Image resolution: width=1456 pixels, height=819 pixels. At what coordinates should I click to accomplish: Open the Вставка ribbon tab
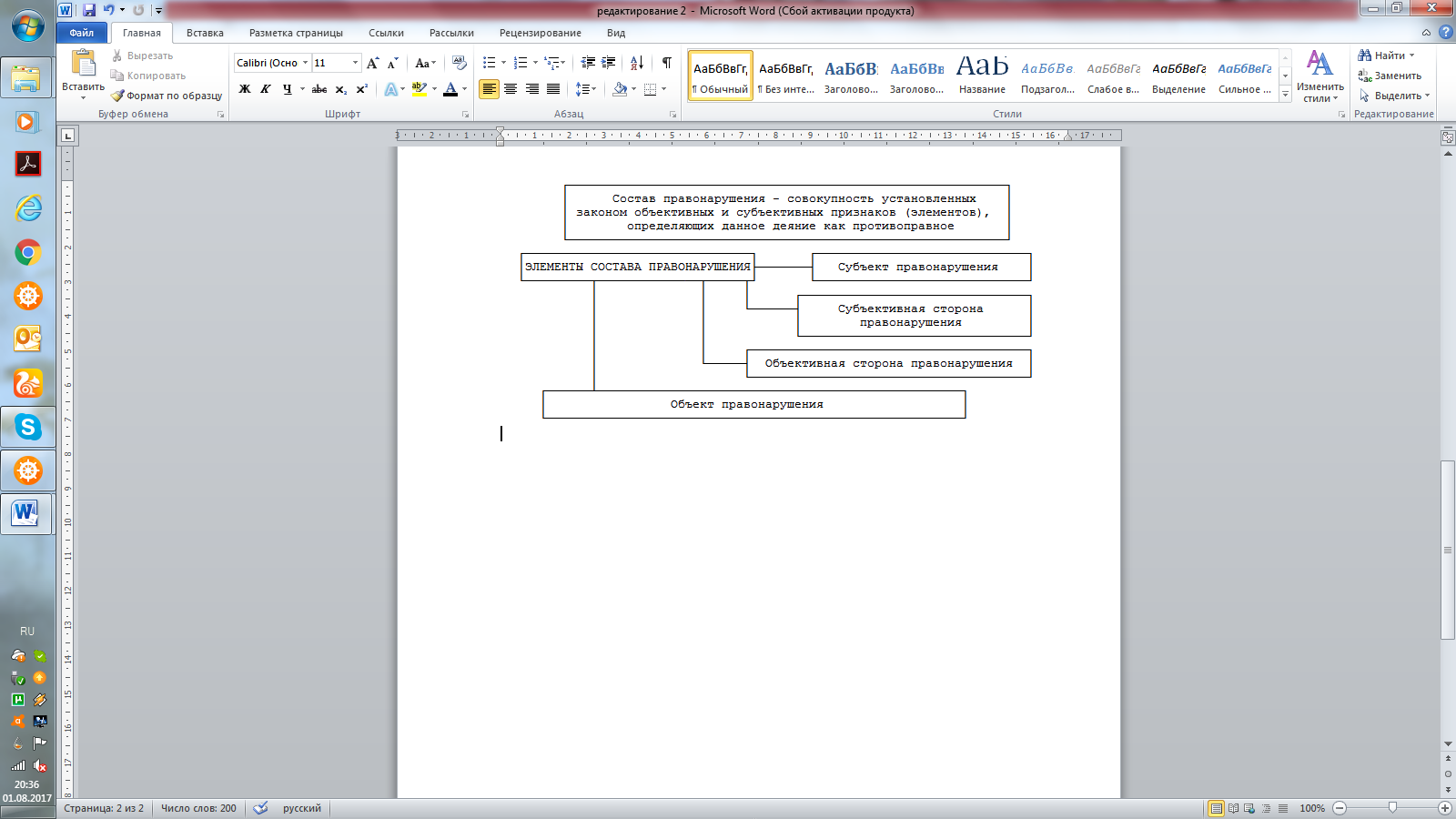[x=205, y=33]
